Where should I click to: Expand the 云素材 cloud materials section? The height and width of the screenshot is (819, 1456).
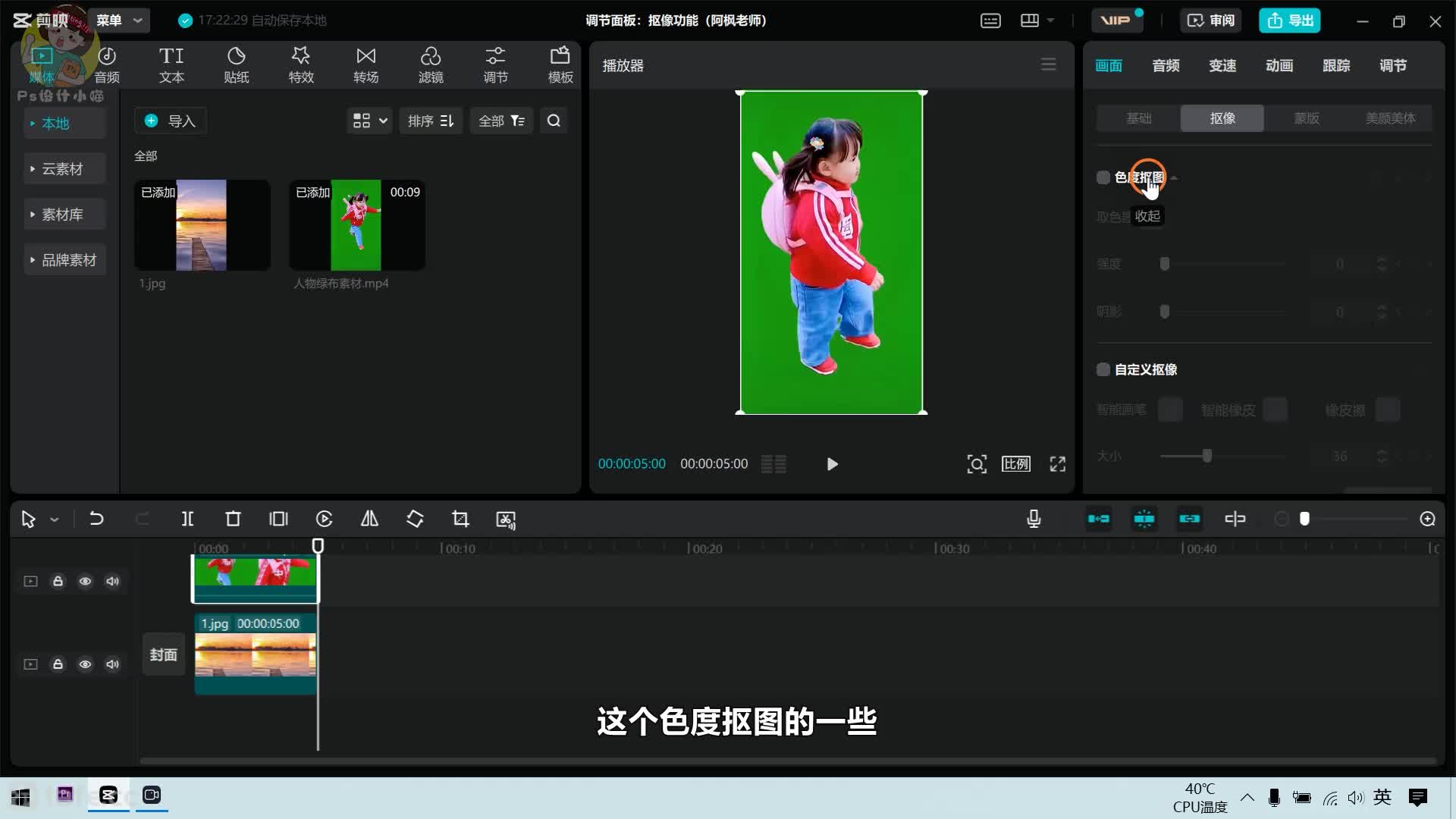click(x=64, y=169)
